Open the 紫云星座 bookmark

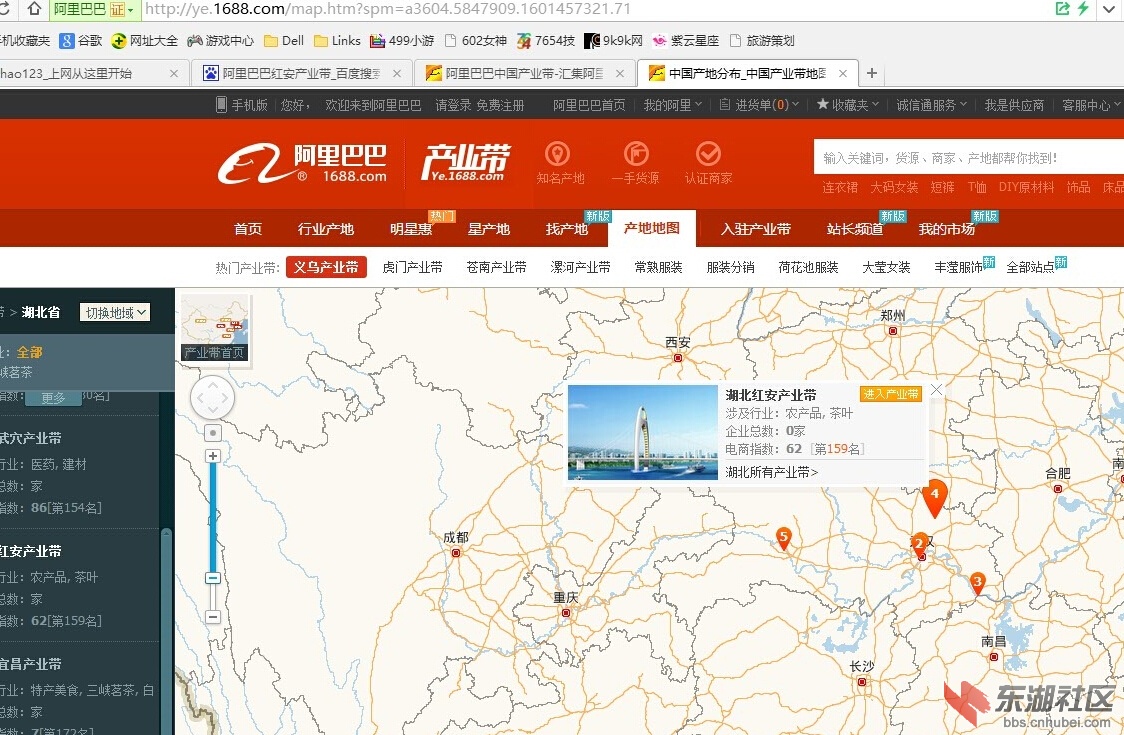pyautogui.click(x=685, y=41)
